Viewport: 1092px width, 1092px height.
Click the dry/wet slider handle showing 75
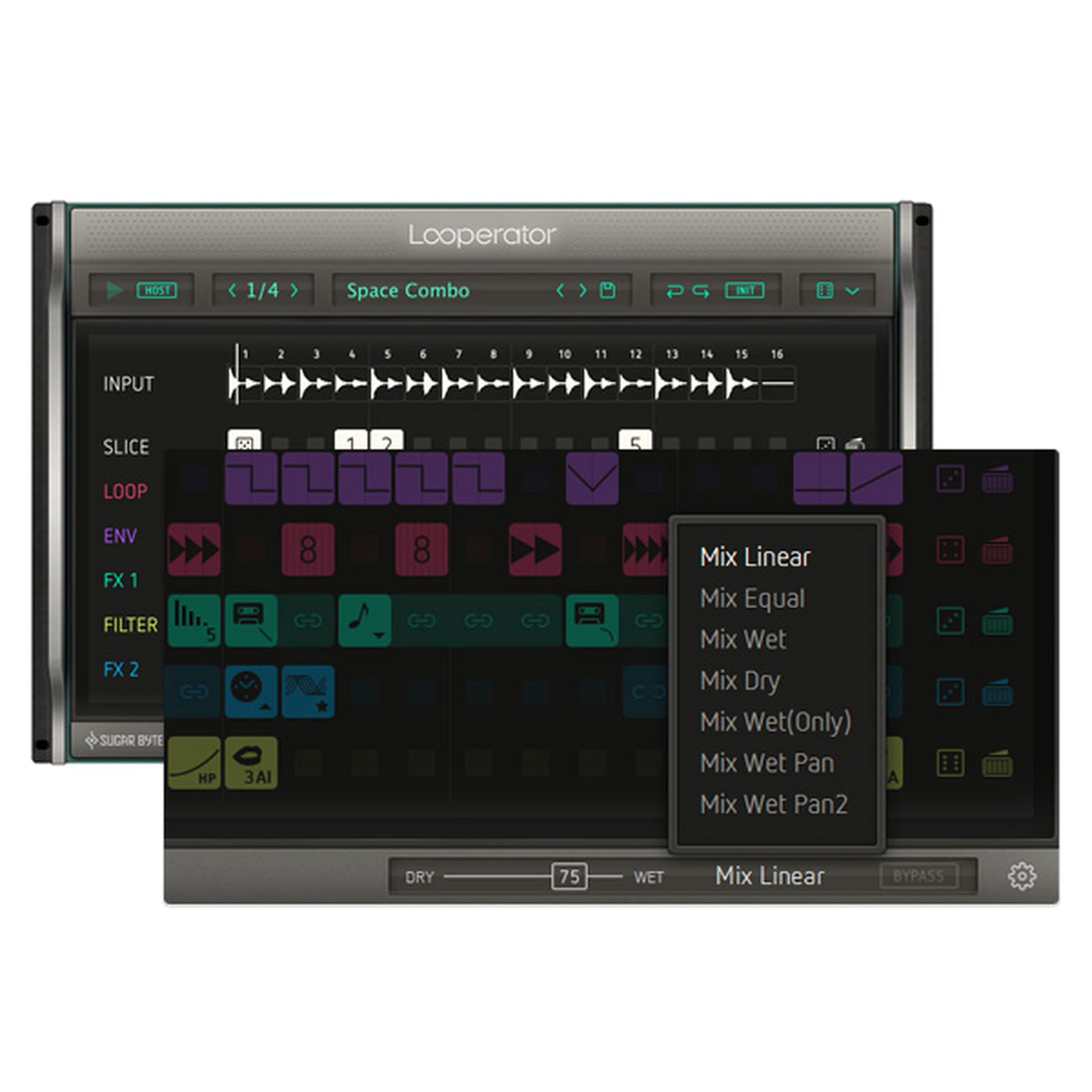(569, 877)
